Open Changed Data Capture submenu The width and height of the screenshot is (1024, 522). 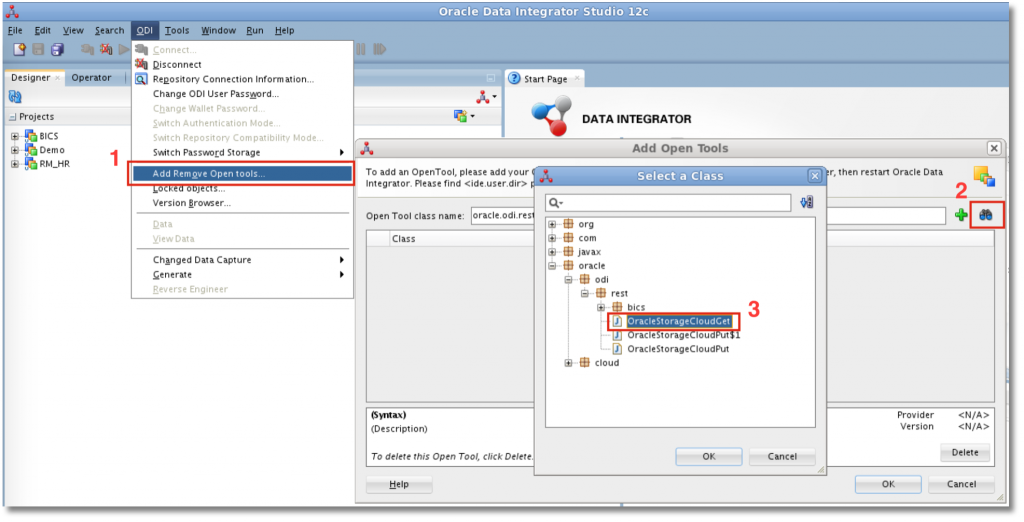pyautogui.click(x=242, y=259)
